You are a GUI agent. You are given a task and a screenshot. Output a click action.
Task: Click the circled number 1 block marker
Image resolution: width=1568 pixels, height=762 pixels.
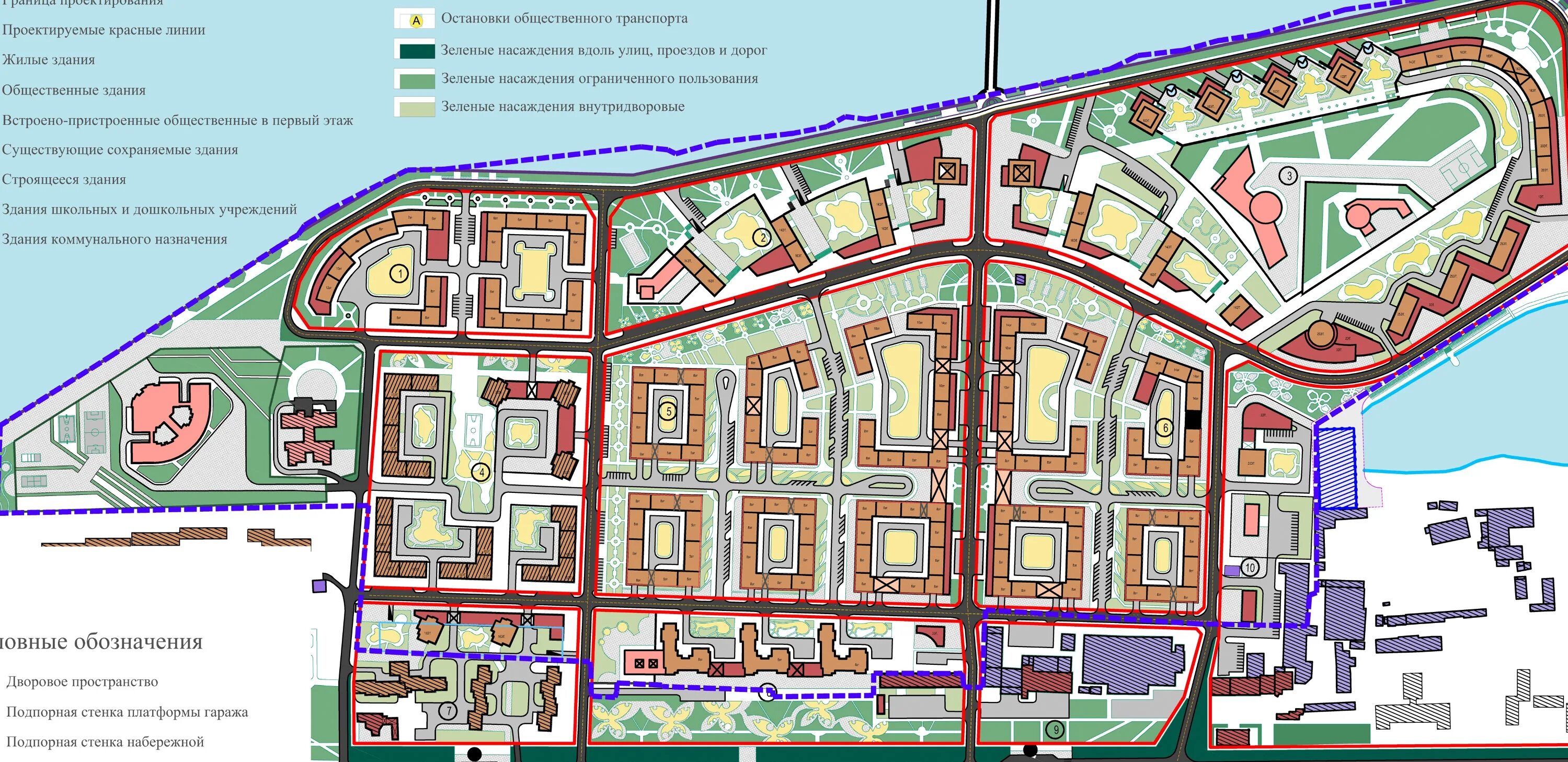coord(400,274)
